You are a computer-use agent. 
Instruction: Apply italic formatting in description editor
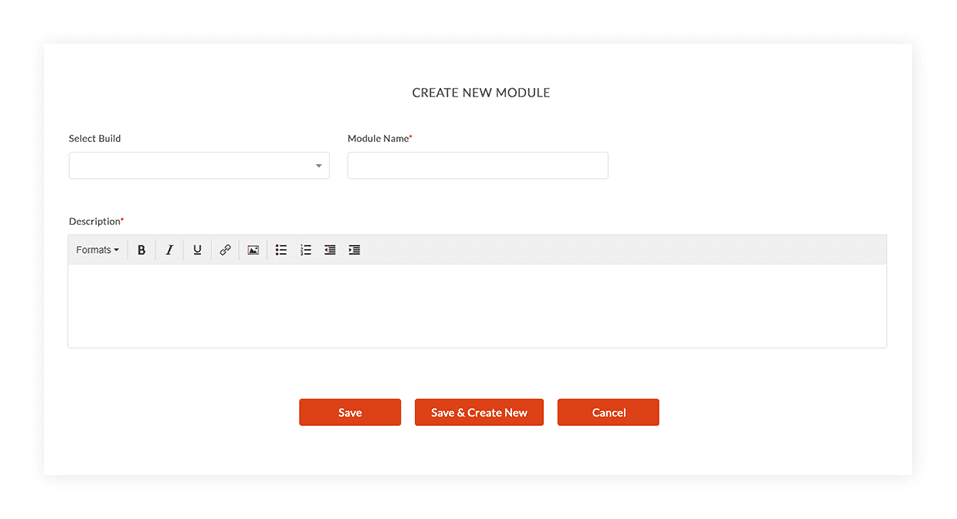click(169, 250)
